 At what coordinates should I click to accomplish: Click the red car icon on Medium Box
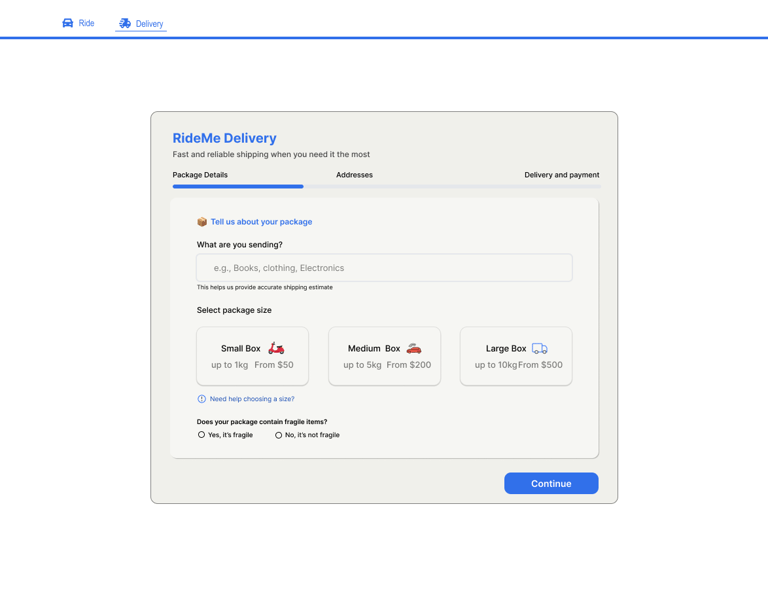[x=414, y=348]
